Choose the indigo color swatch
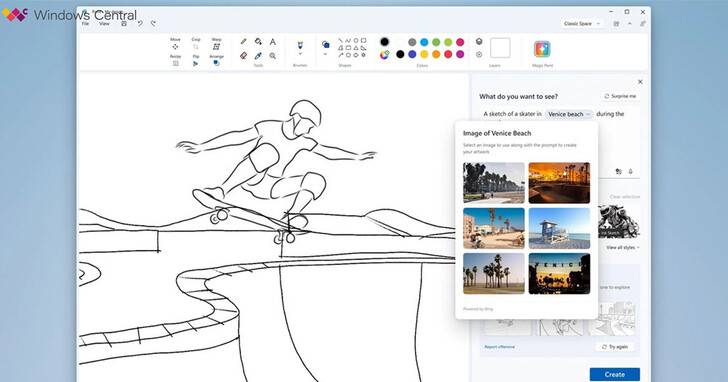728x382 pixels. click(x=412, y=54)
